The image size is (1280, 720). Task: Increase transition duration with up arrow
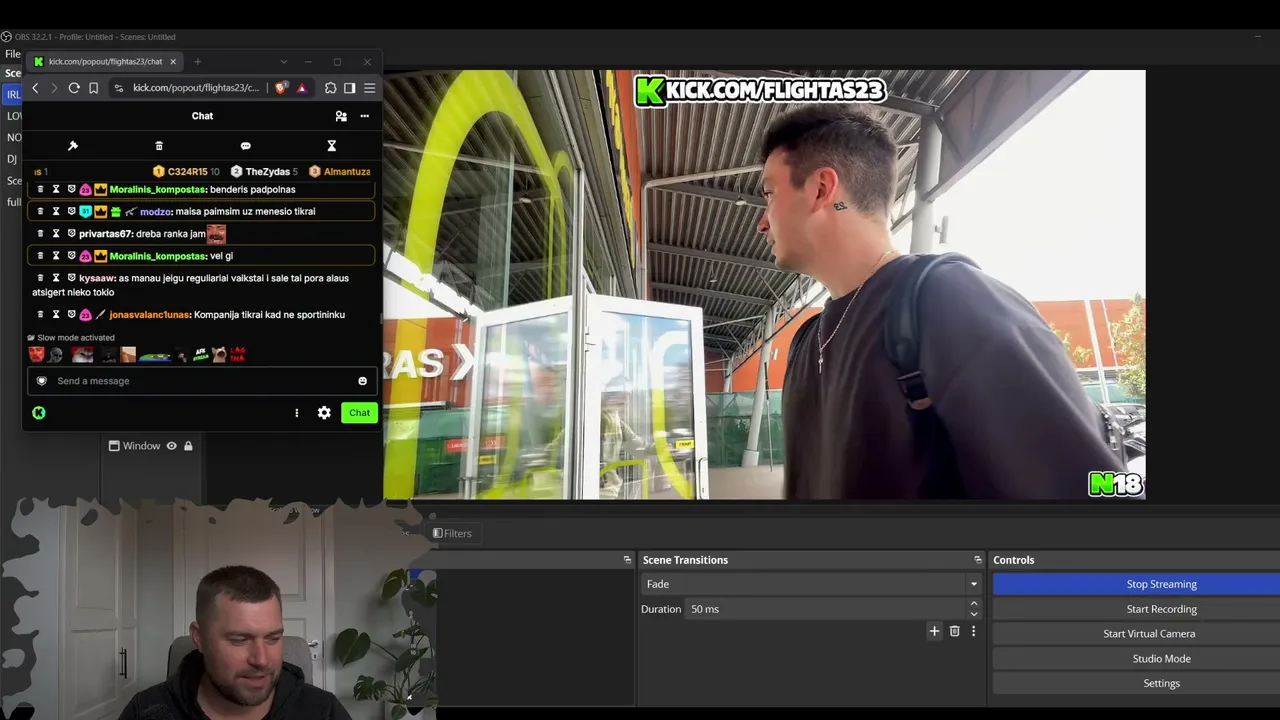[974, 604]
